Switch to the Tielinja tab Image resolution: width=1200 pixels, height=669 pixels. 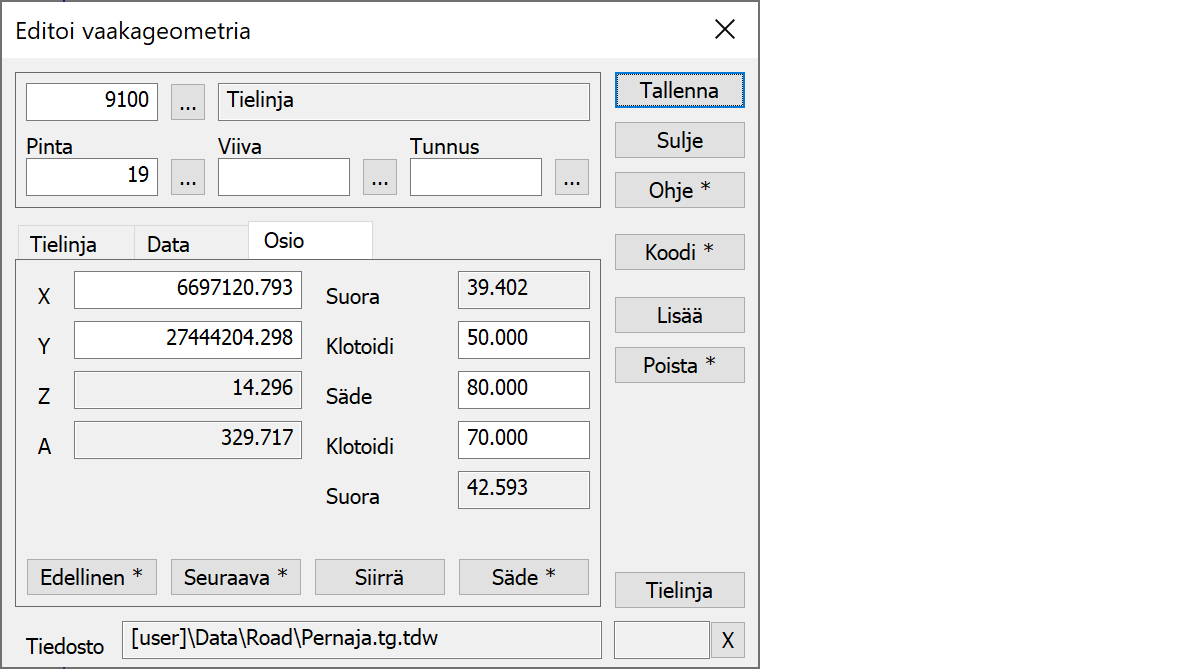click(x=63, y=244)
